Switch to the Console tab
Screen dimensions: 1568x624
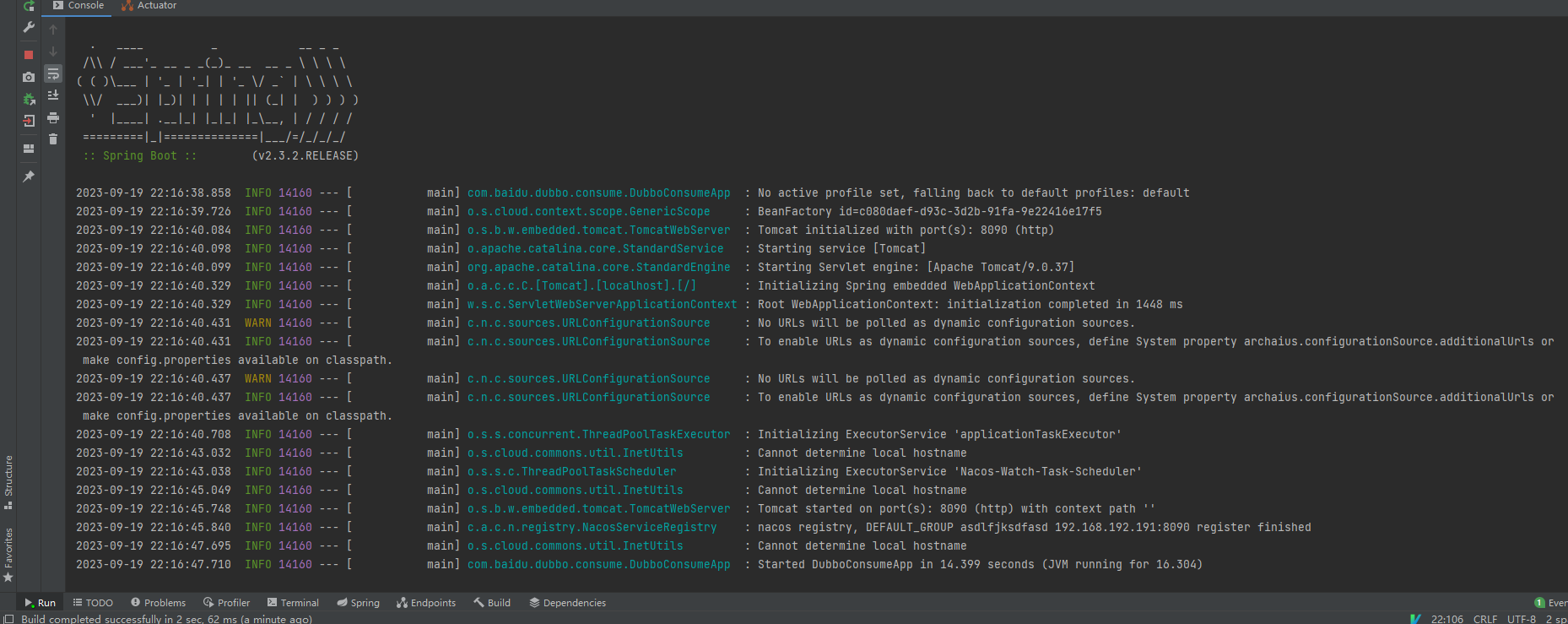pyautogui.click(x=78, y=6)
